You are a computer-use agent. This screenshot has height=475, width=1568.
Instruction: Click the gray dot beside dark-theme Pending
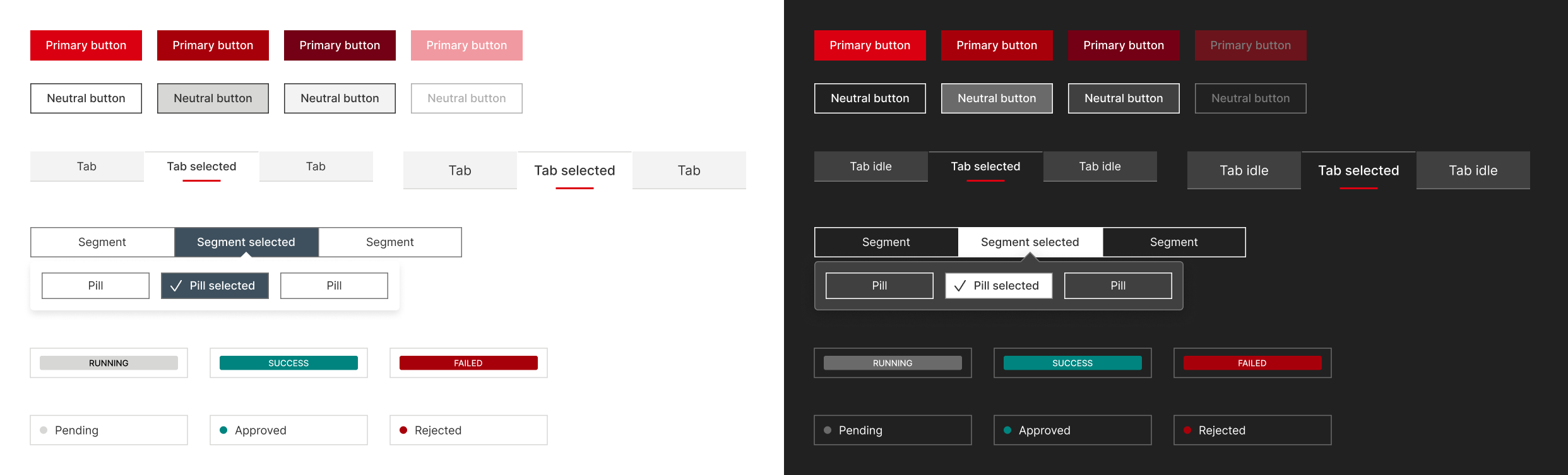point(828,430)
